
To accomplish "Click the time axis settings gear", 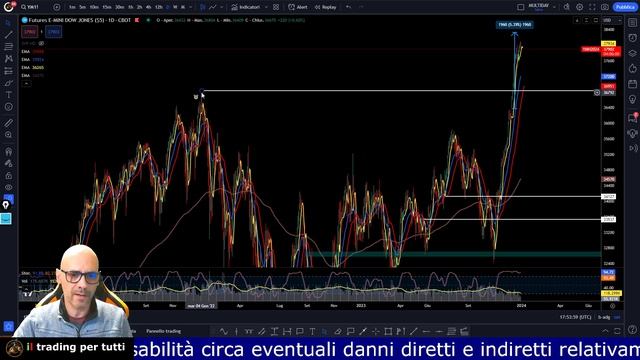I will pyautogui.click(x=612, y=306).
